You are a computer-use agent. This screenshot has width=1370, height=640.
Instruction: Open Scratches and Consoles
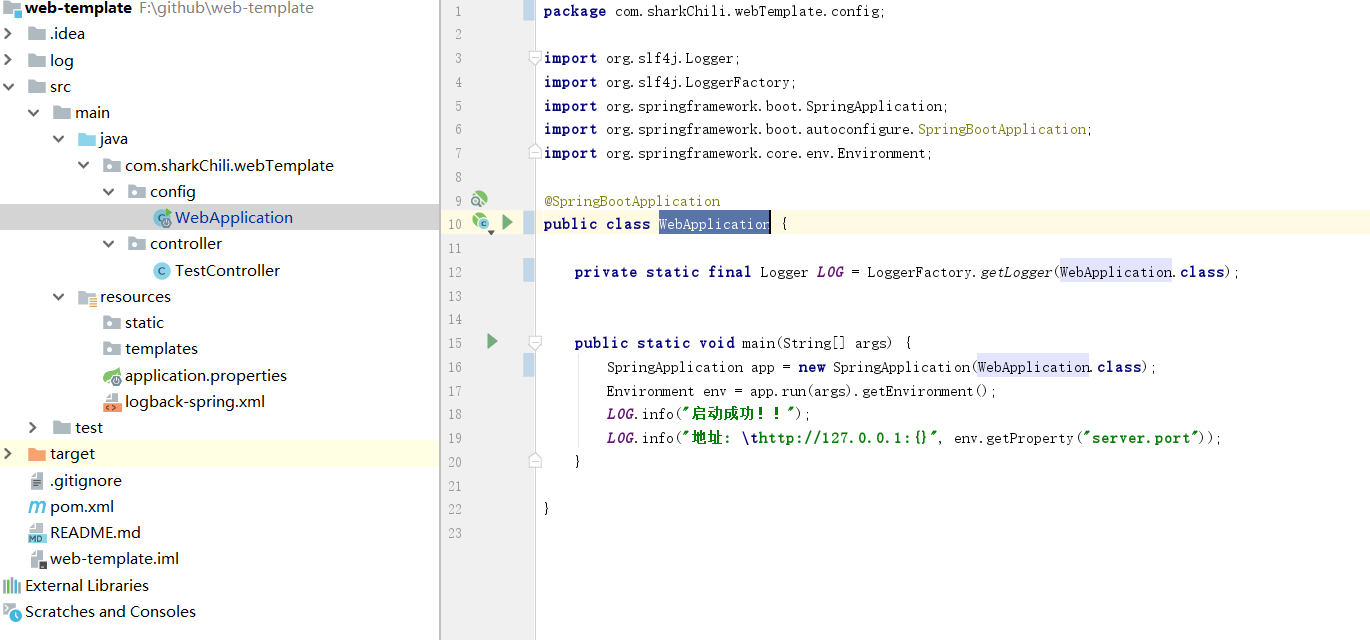110,612
